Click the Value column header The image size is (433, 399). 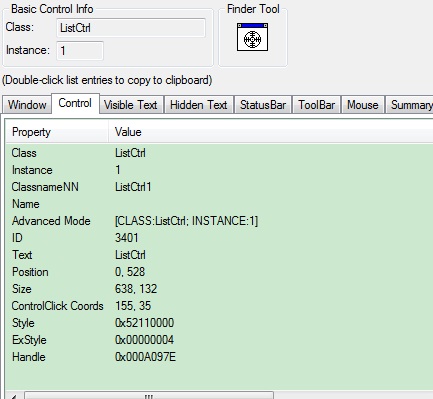pyautogui.click(x=271, y=132)
